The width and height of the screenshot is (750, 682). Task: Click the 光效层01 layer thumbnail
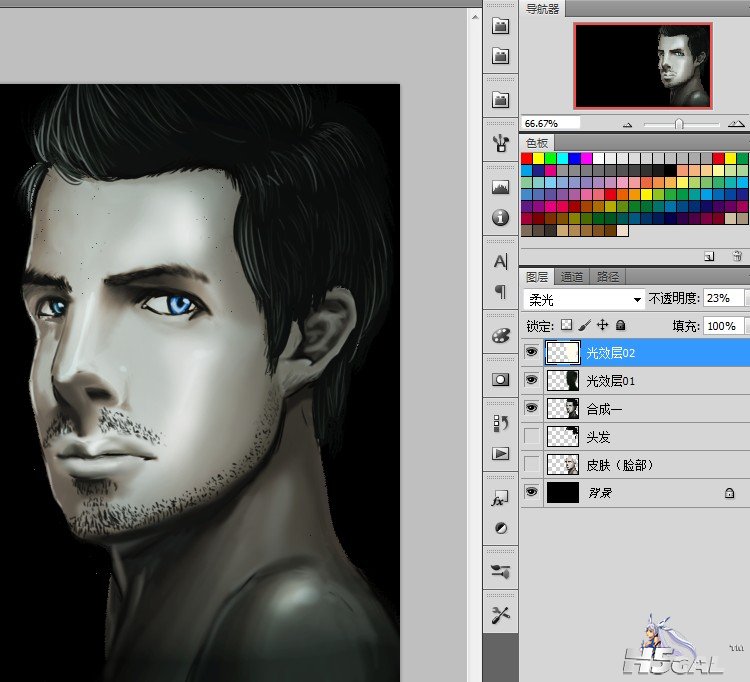coord(563,381)
